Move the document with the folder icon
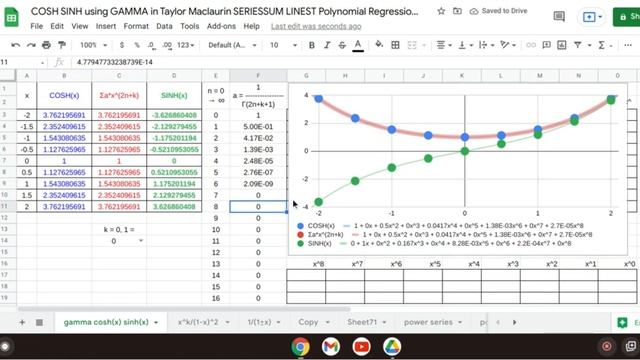 click(x=457, y=11)
